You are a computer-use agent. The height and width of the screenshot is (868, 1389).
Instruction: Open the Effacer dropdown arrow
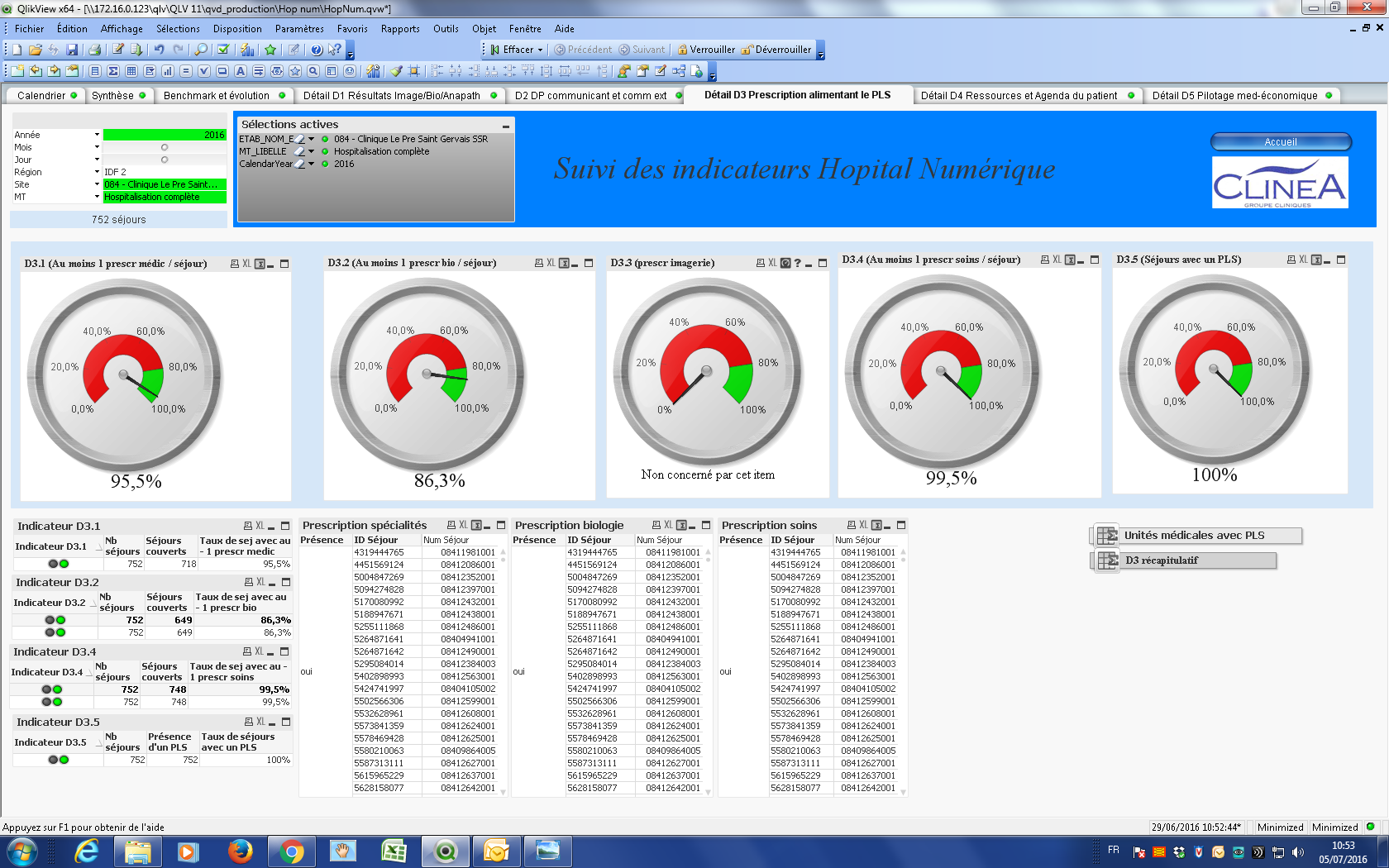(x=540, y=50)
